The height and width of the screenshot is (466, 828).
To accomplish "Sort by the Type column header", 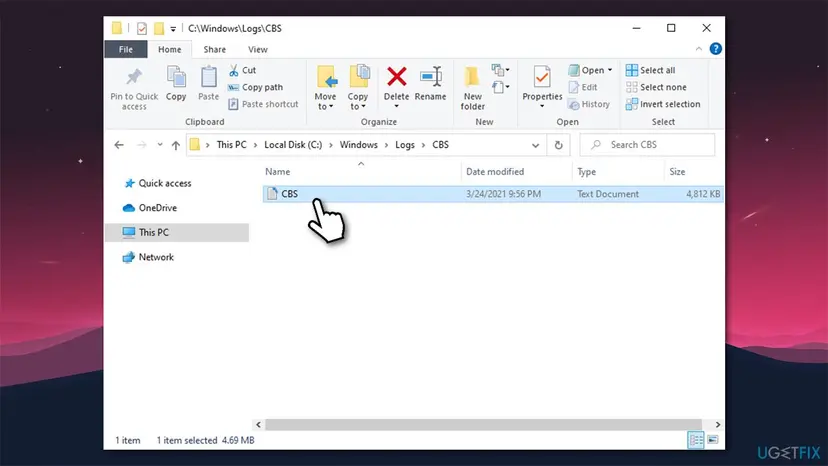I will (x=586, y=172).
